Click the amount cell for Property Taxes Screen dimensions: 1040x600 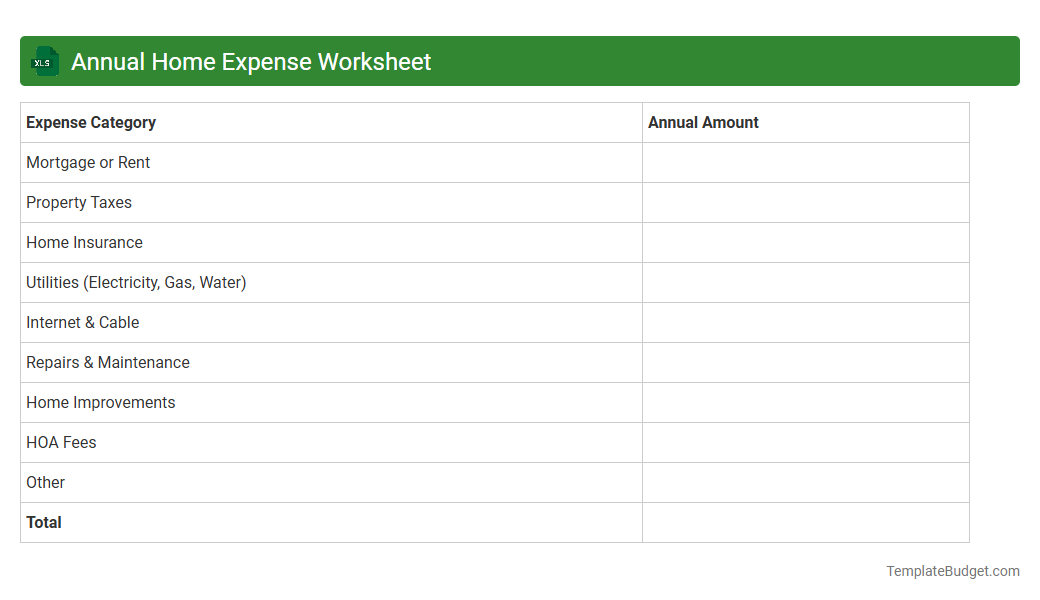tap(805, 202)
